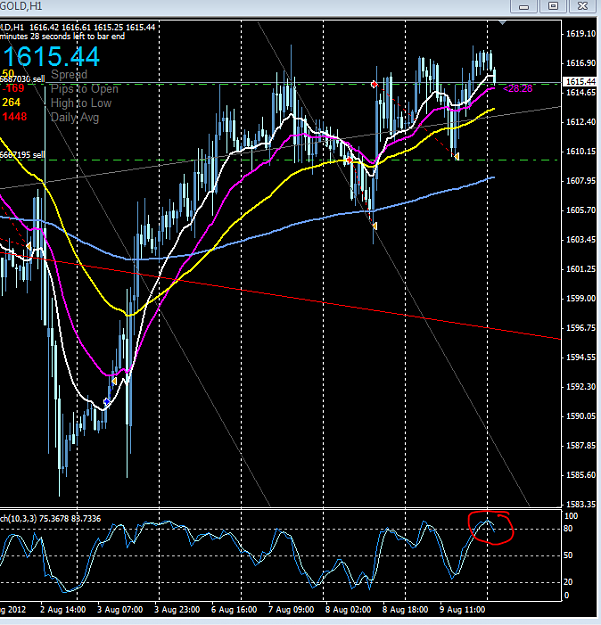Click the stochastic 100 level label

point(571,516)
